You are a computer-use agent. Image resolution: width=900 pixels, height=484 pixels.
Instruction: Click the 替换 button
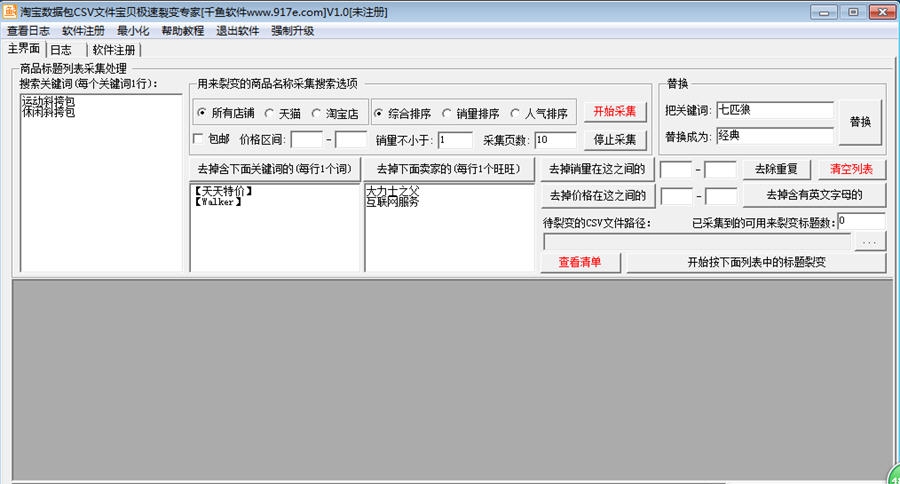pyautogui.click(x=860, y=122)
